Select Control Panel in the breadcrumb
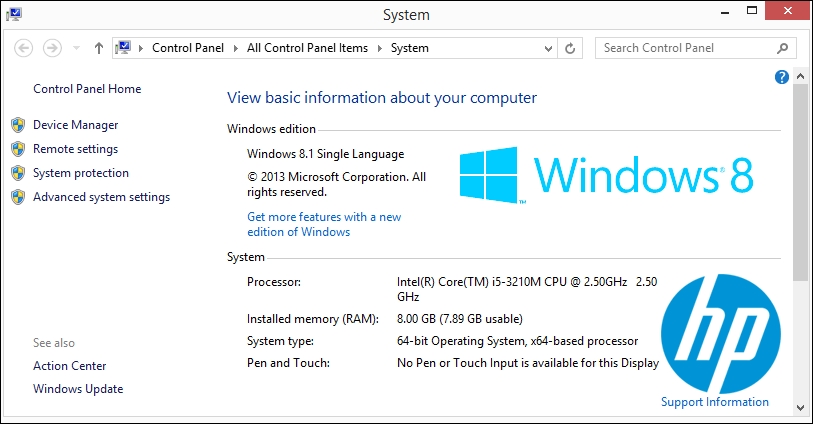 tap(188, 48)
